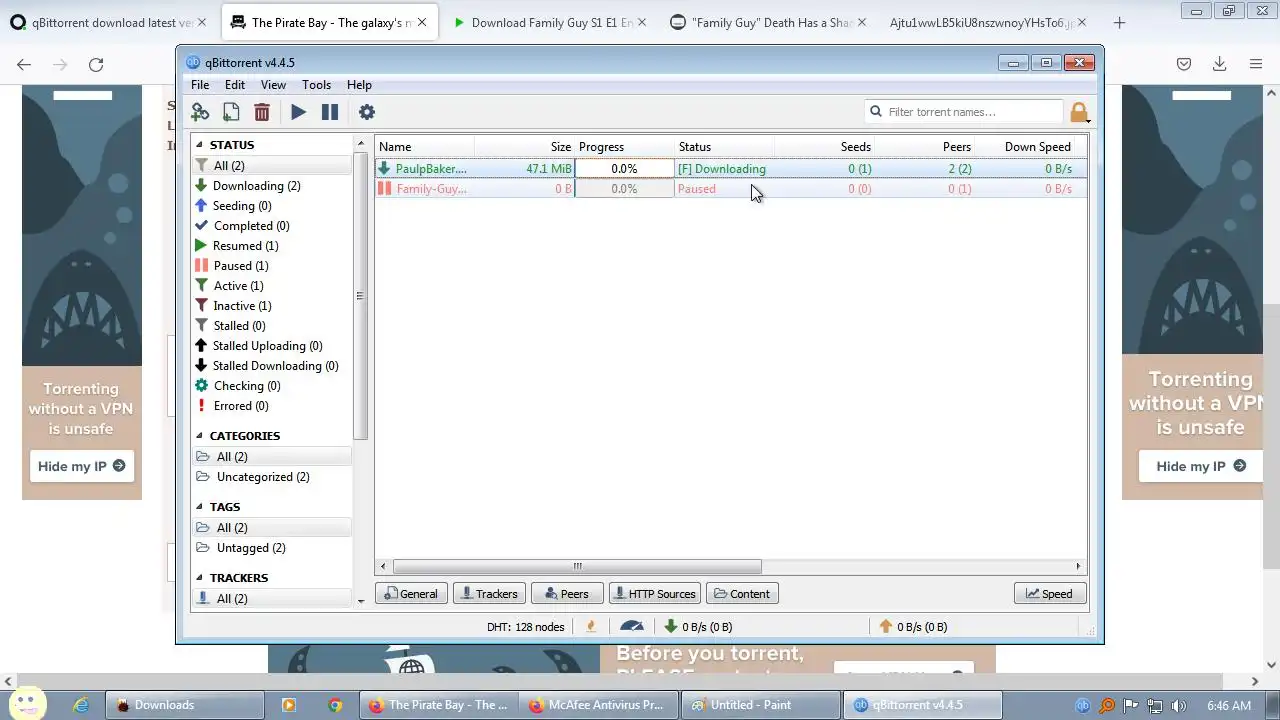The width and height of the screenshot is (1280, 720).
Task: Filter by Errored (0) status
Action: (240, 405)
